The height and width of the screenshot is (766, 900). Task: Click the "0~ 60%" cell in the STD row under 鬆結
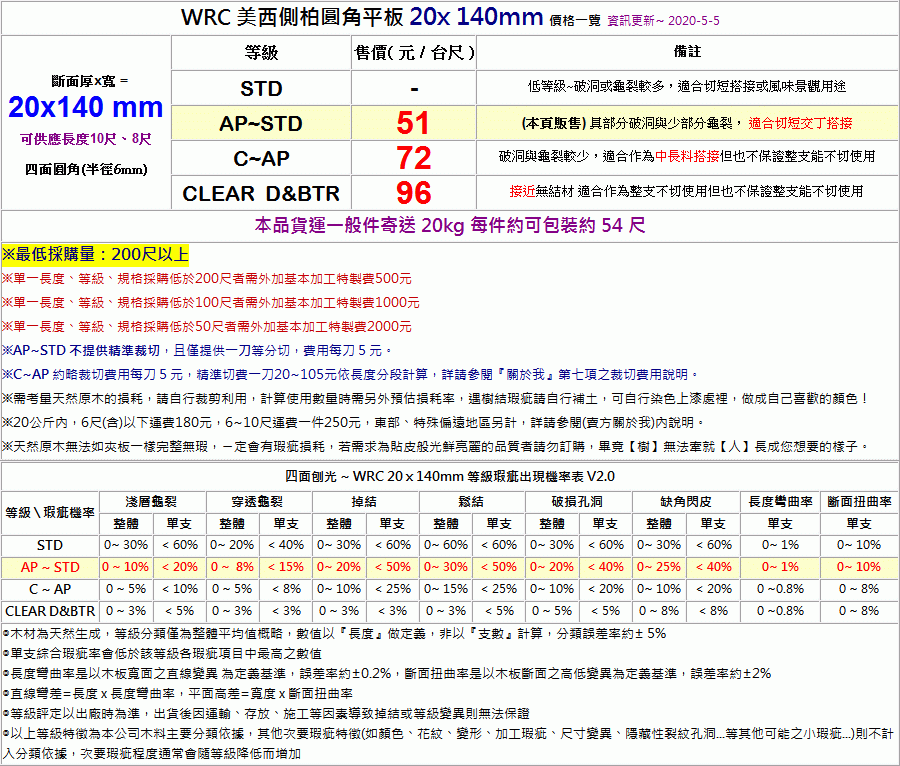tap(446, 545)
